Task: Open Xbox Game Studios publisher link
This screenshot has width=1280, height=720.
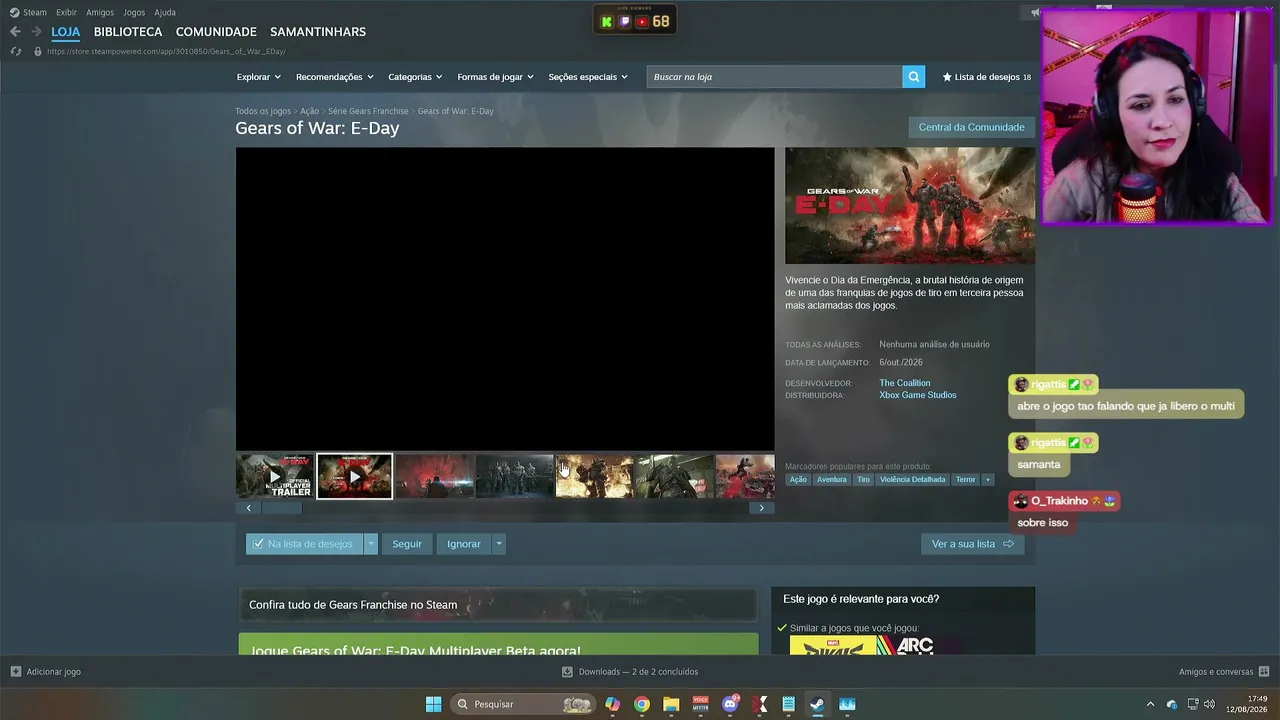Action: click(918, 395)
